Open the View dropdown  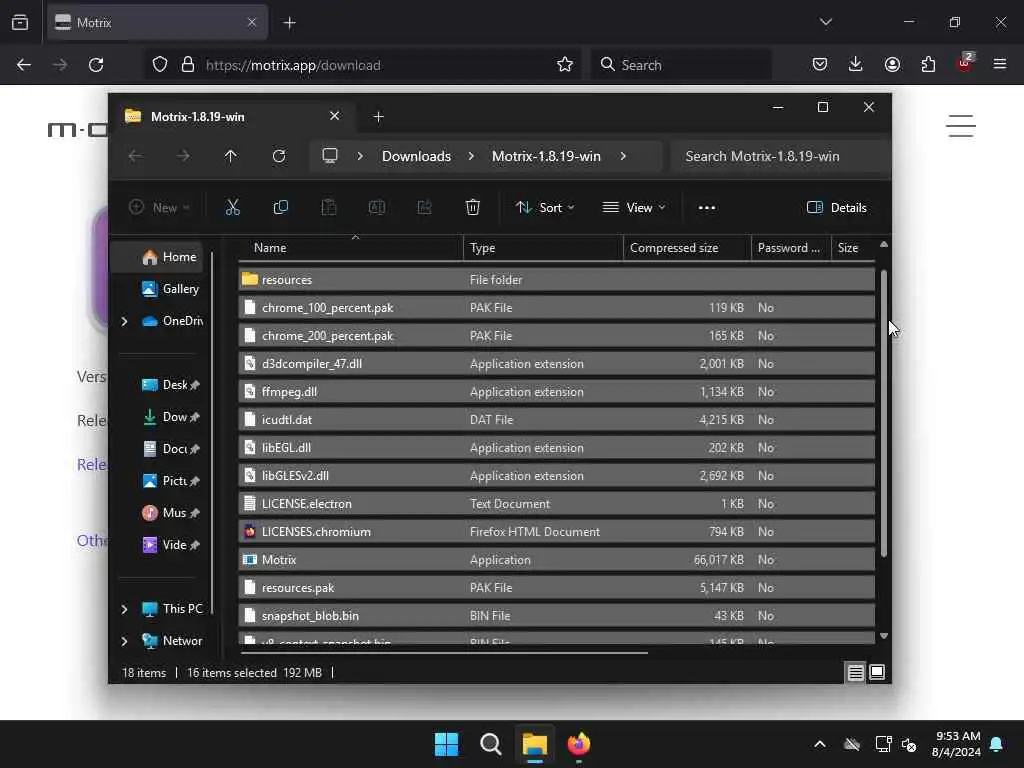633,208
